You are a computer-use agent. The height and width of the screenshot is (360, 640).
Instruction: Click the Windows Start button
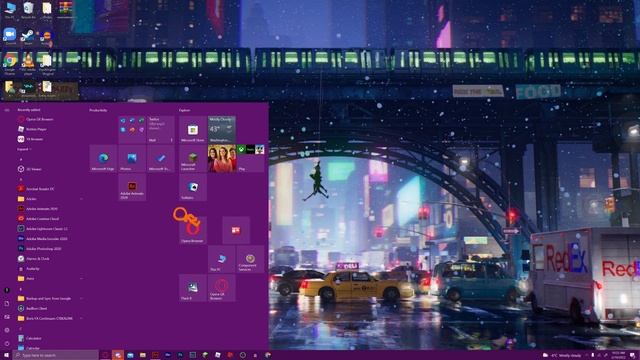6,355
